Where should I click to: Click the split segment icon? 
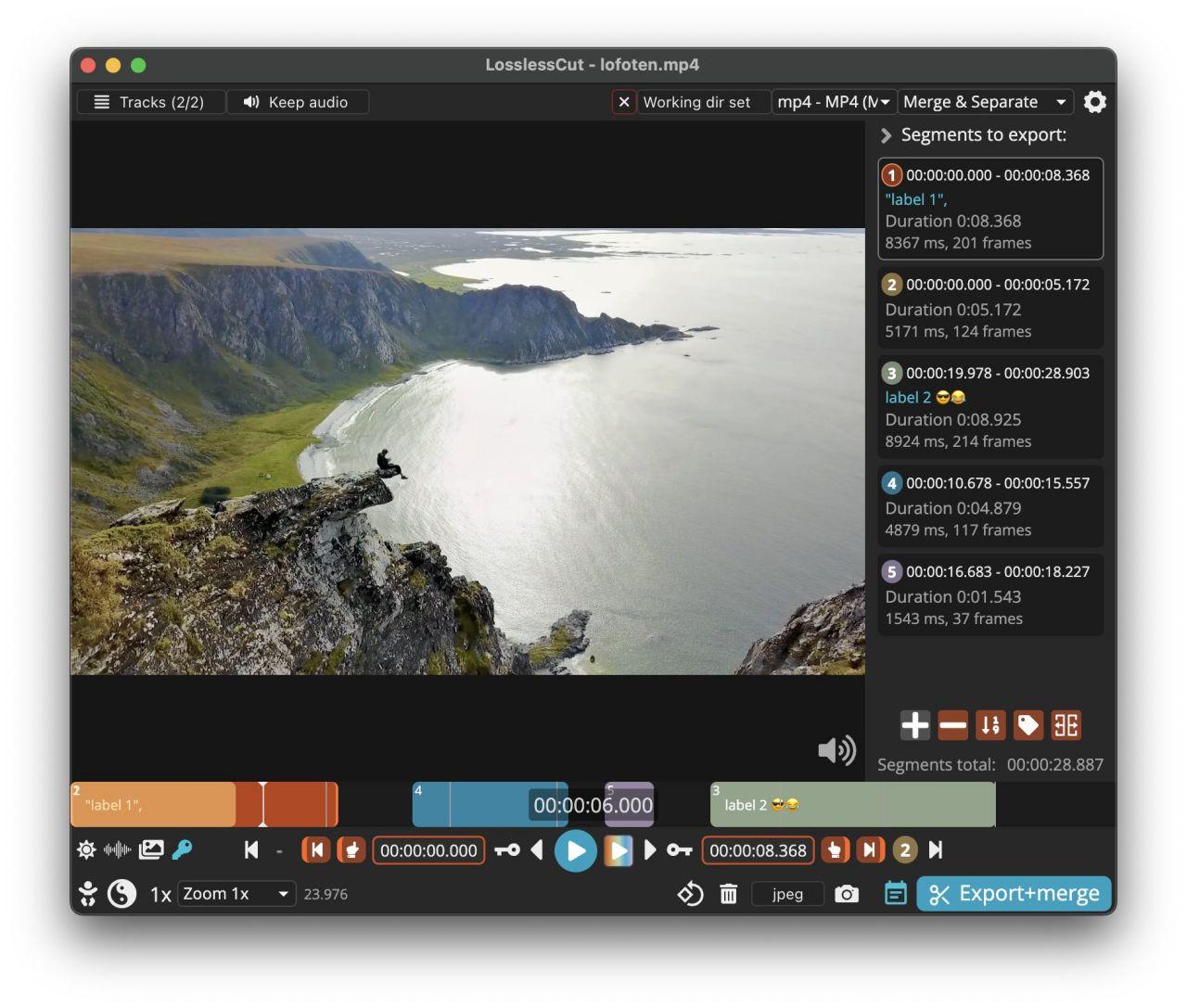pos(1066,725)
